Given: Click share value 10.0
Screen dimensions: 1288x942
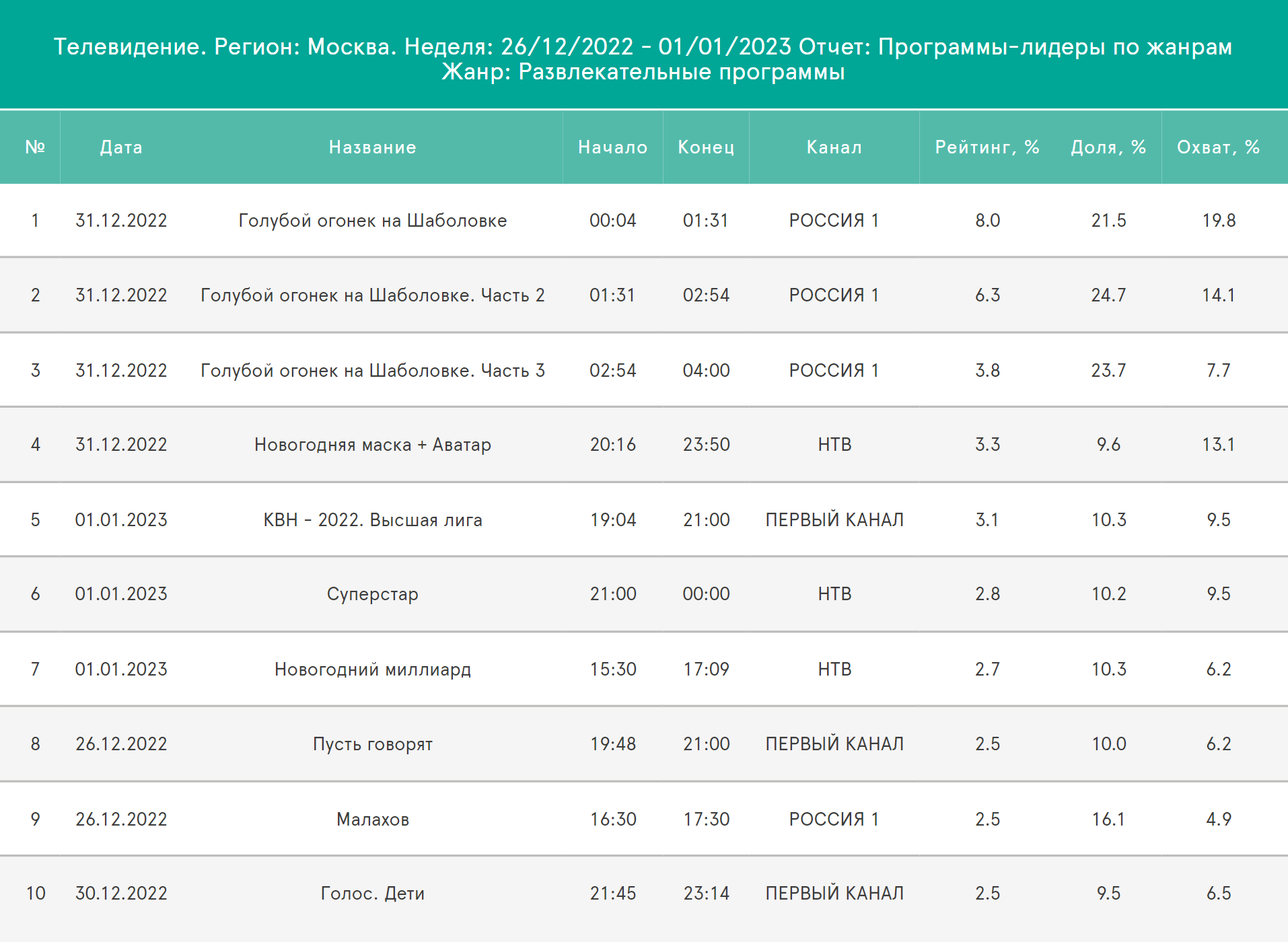Looking at the screenshot, I should (x=1108, y=744).
